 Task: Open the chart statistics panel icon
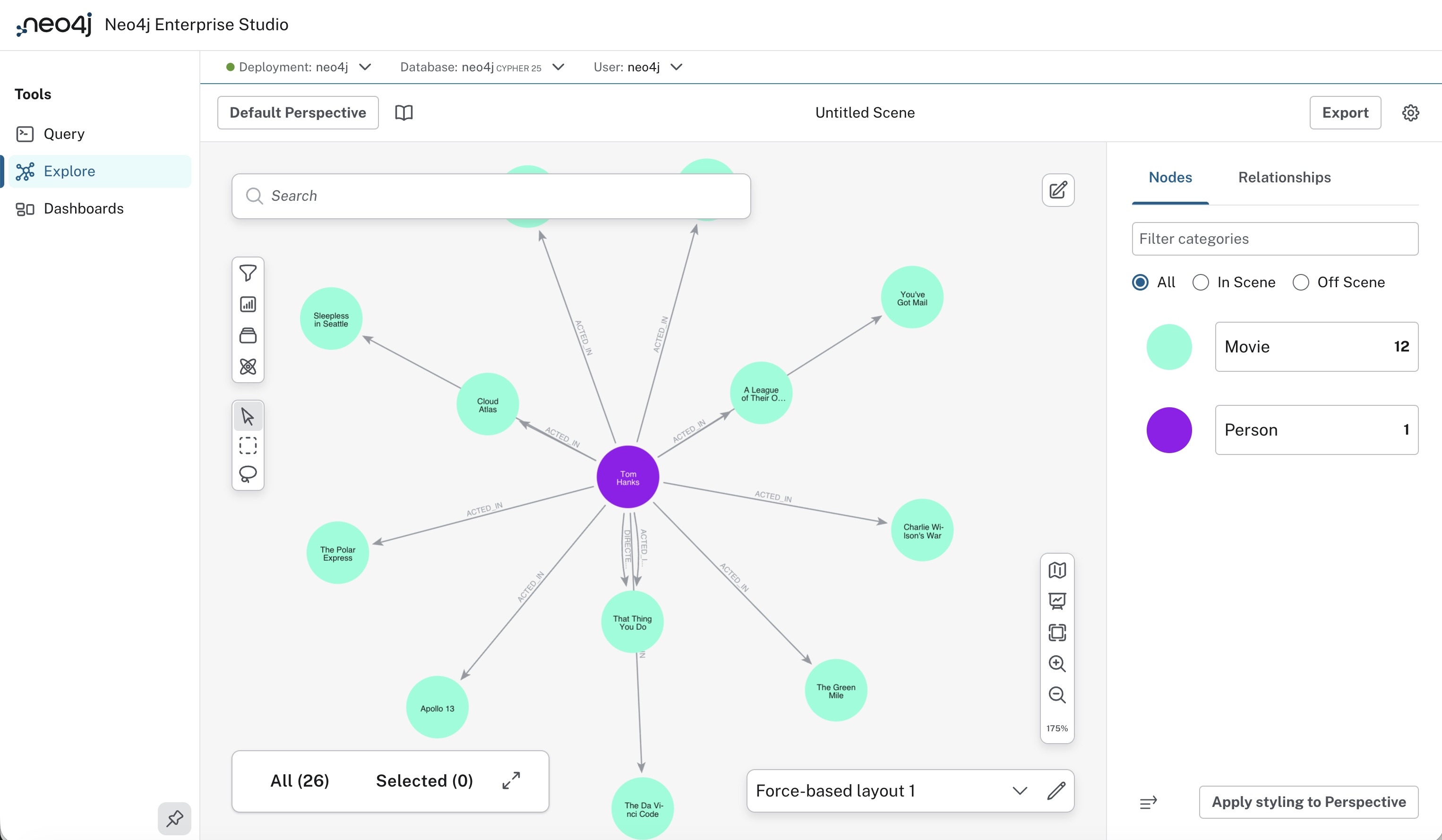248,304
